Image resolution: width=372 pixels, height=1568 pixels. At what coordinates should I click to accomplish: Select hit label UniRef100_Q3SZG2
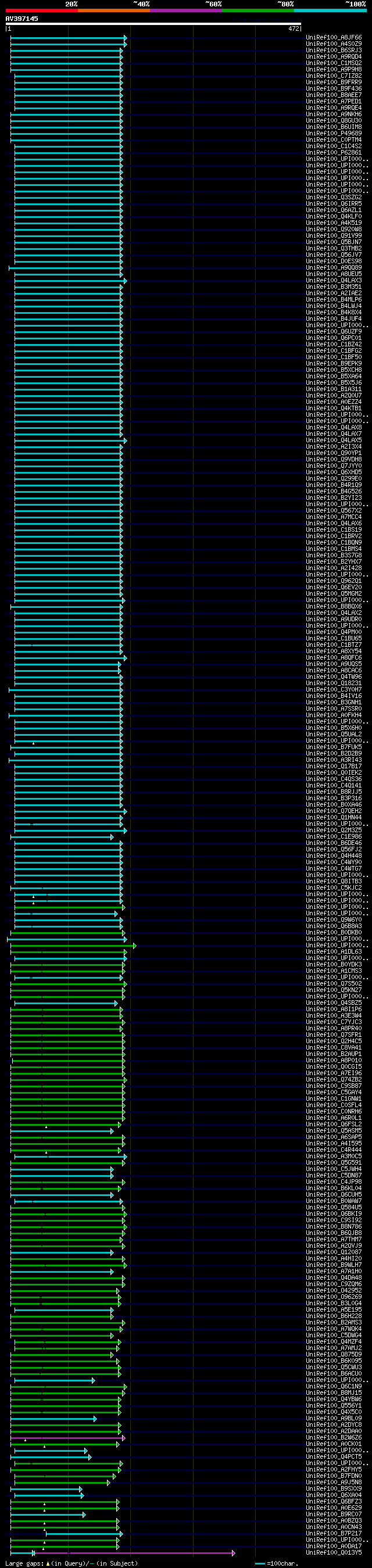(x=334, y=197)
